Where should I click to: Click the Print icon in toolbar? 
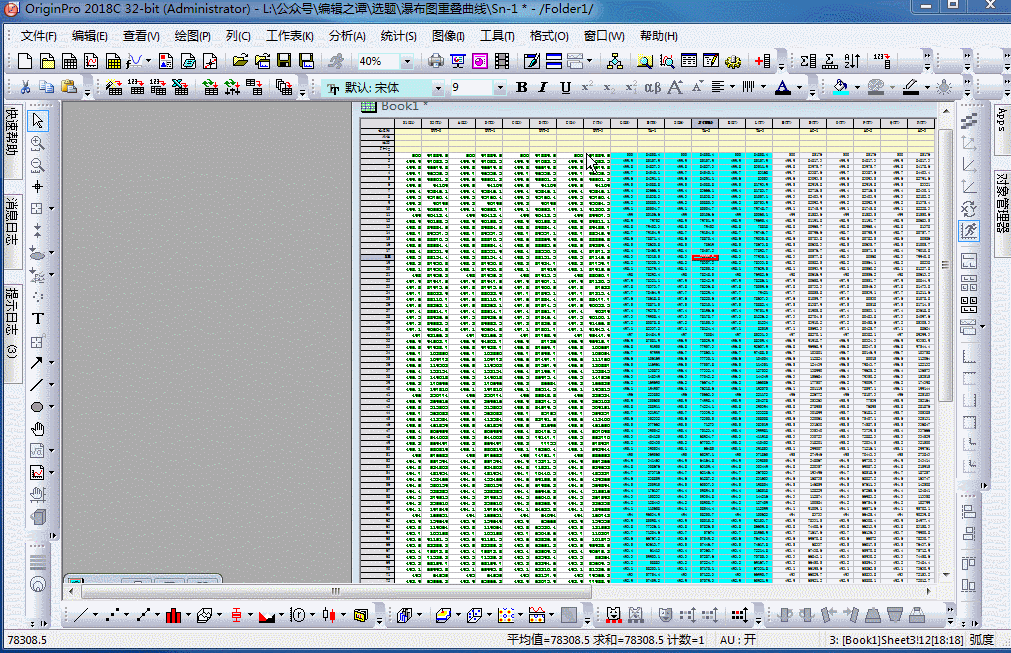coord(435,62)
